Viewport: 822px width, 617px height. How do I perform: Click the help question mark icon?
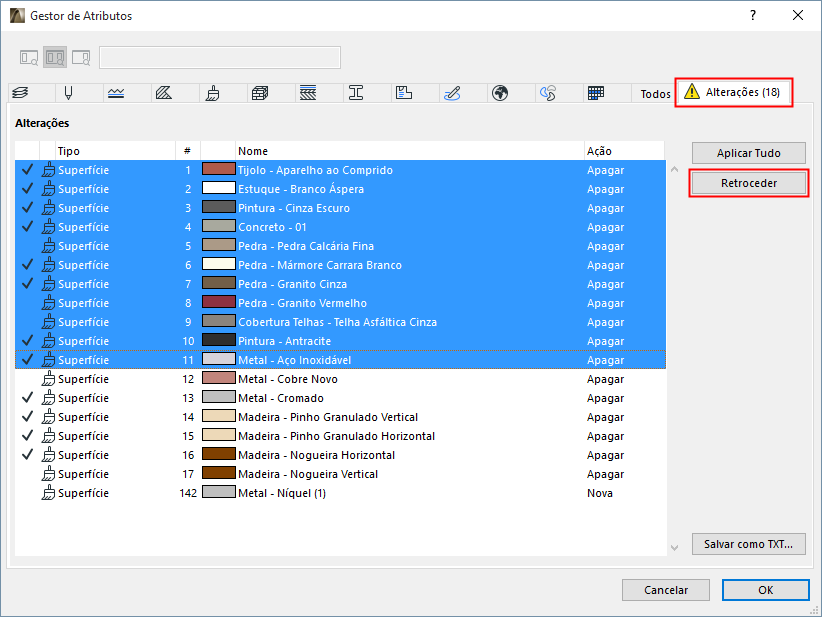click(753, 15)
